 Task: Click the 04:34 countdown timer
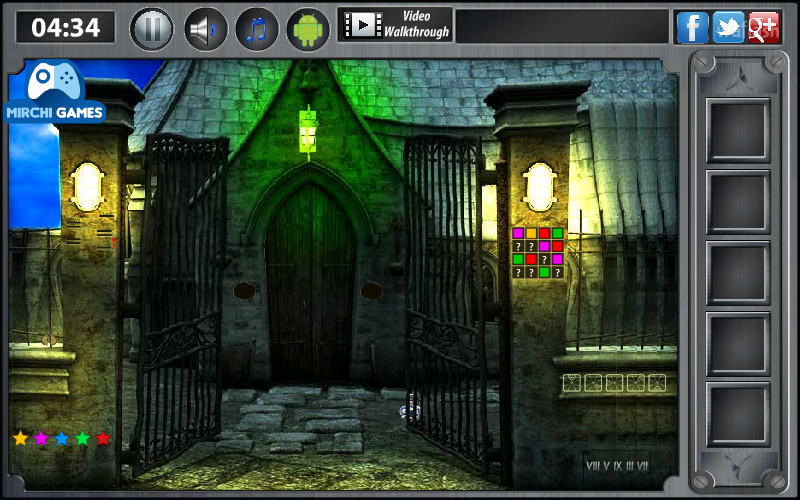tap(66, 27)
